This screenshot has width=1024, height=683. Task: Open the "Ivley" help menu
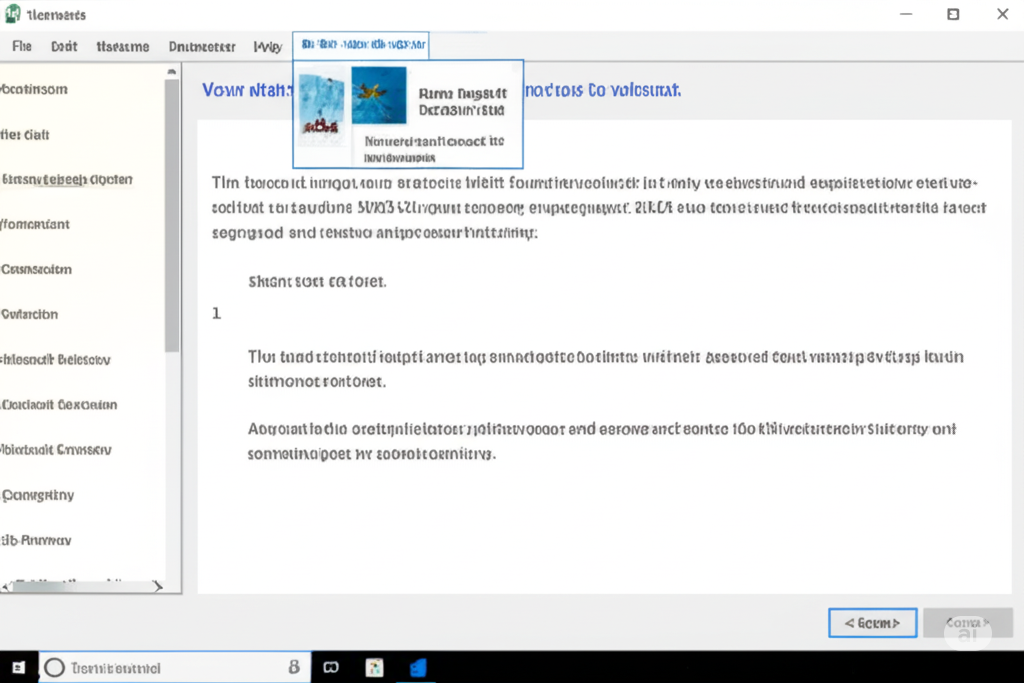pos(268,46)
